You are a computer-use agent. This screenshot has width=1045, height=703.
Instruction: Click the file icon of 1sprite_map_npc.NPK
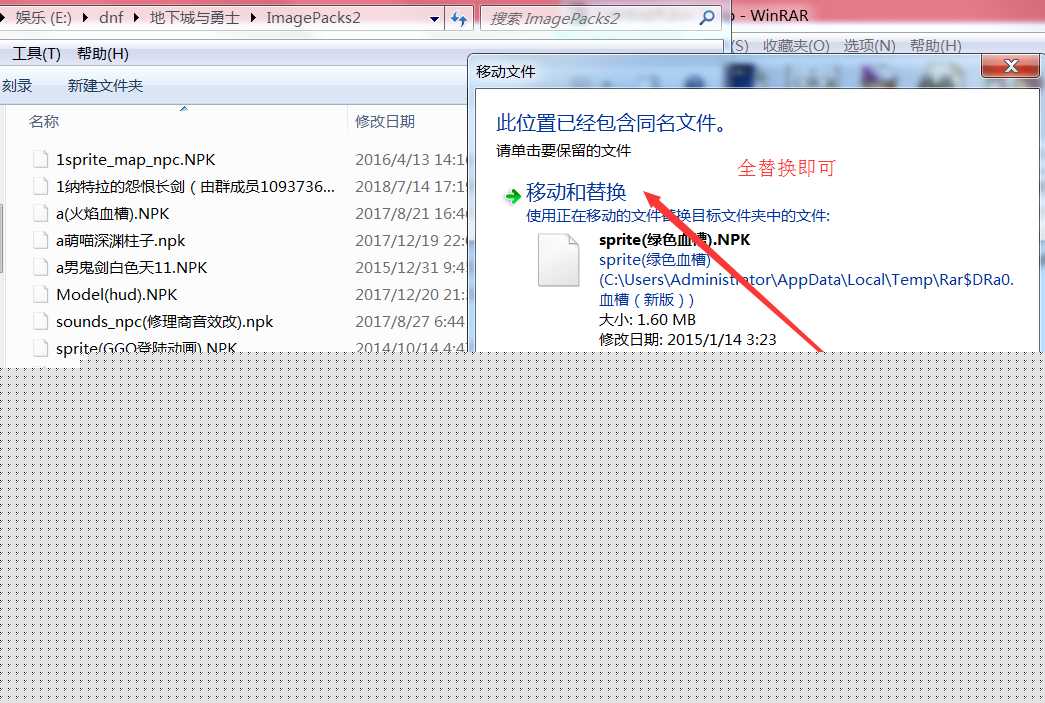pyautogui.click(x=41, y=159)
